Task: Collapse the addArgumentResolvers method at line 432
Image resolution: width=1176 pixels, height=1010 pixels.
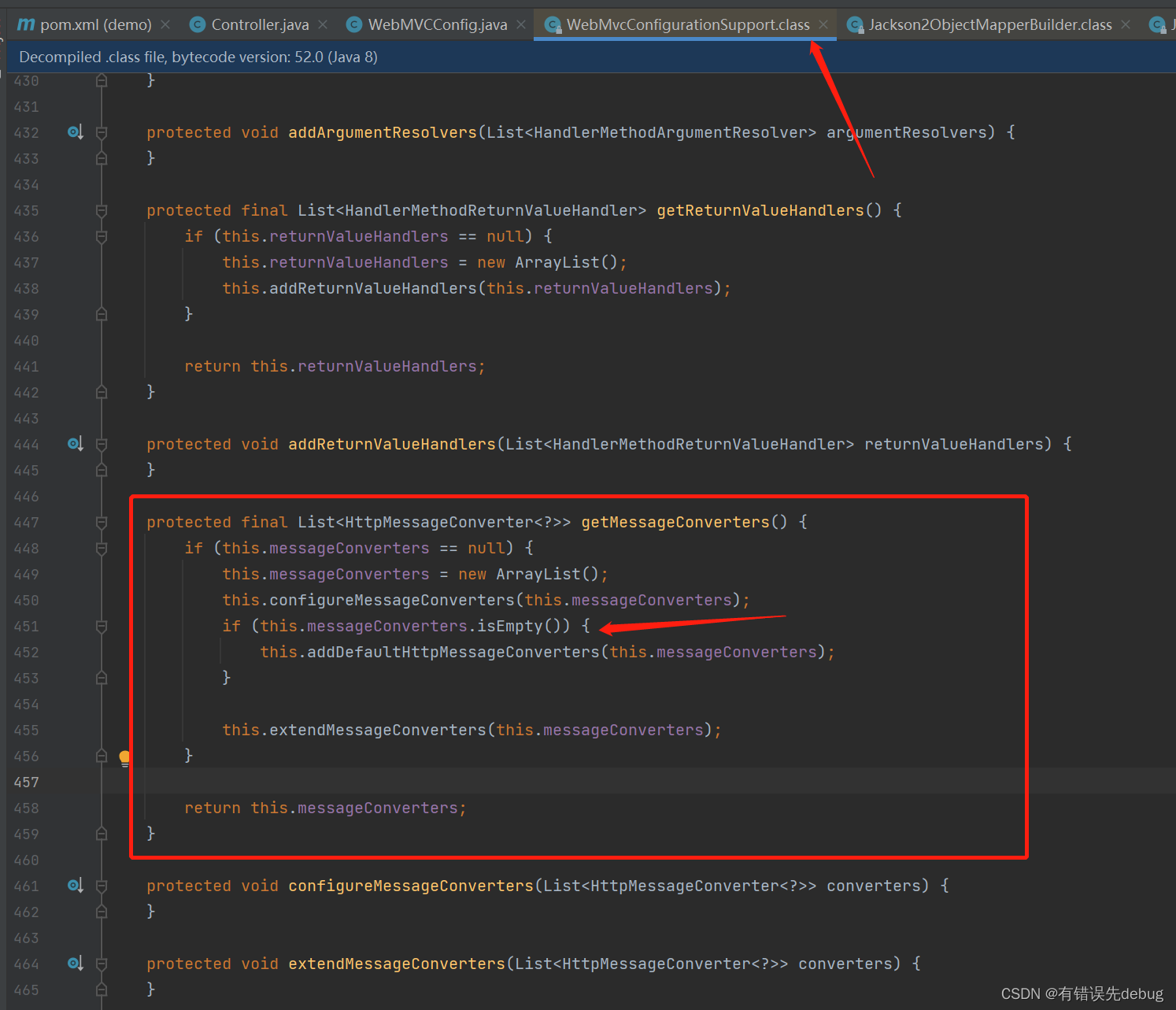Action: coord(102,132)
